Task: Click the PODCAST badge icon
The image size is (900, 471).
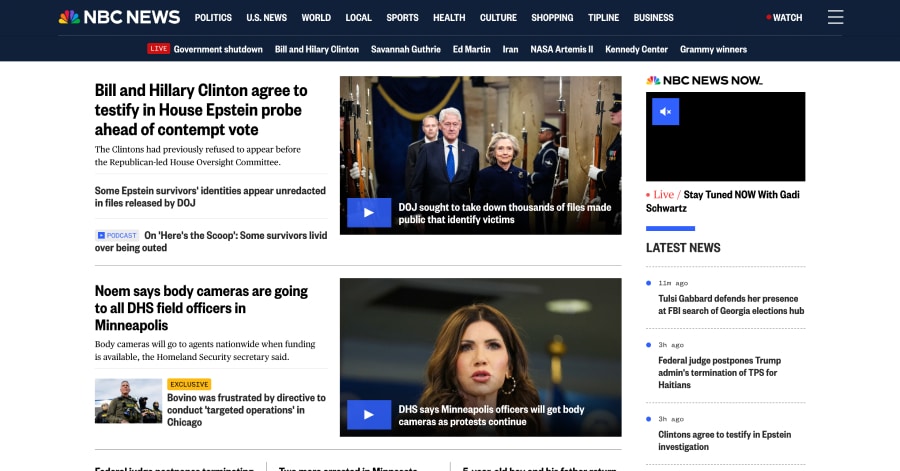Action: click(x=117, y=235)
